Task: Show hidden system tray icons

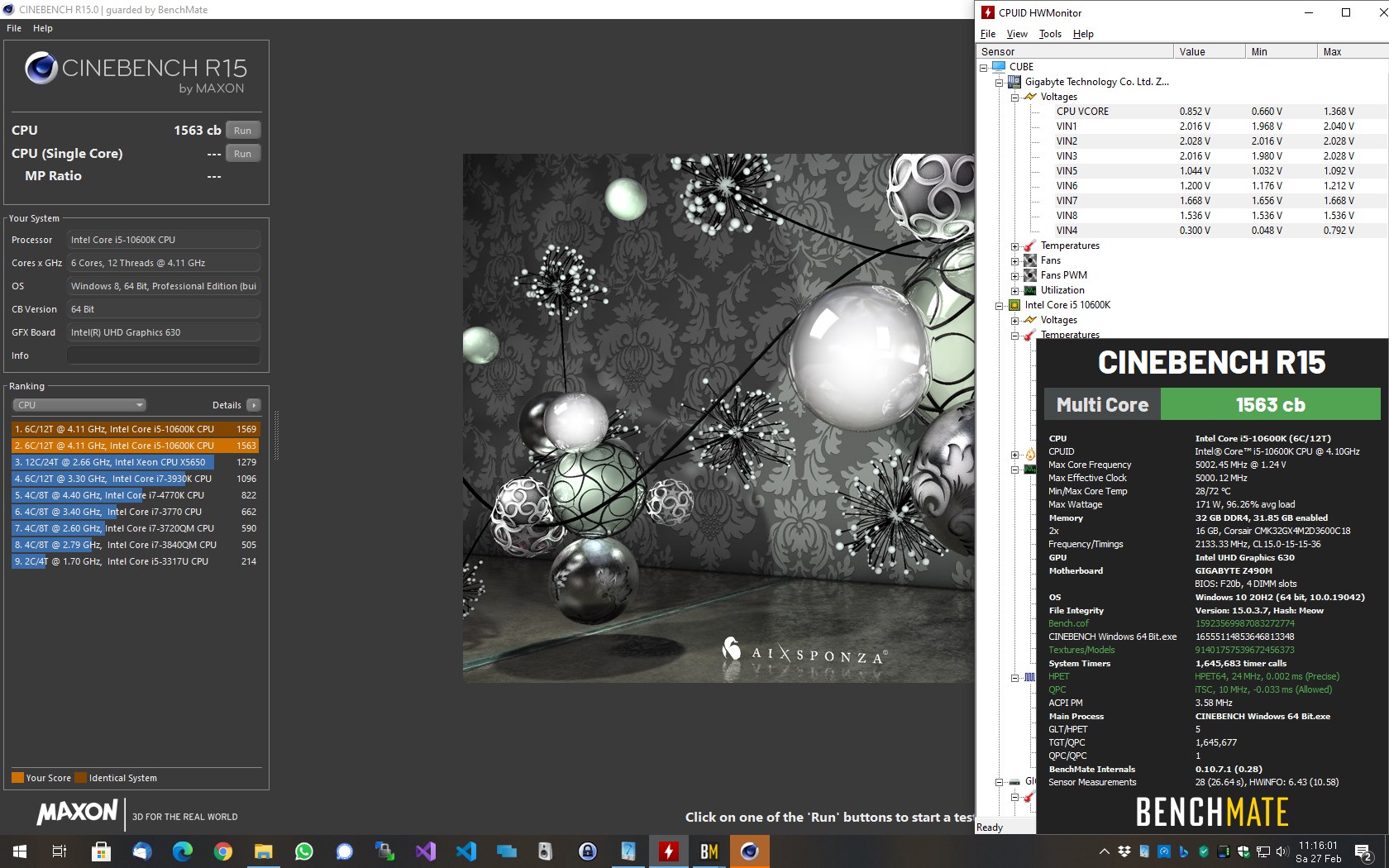Action: tap(1104, 851)
